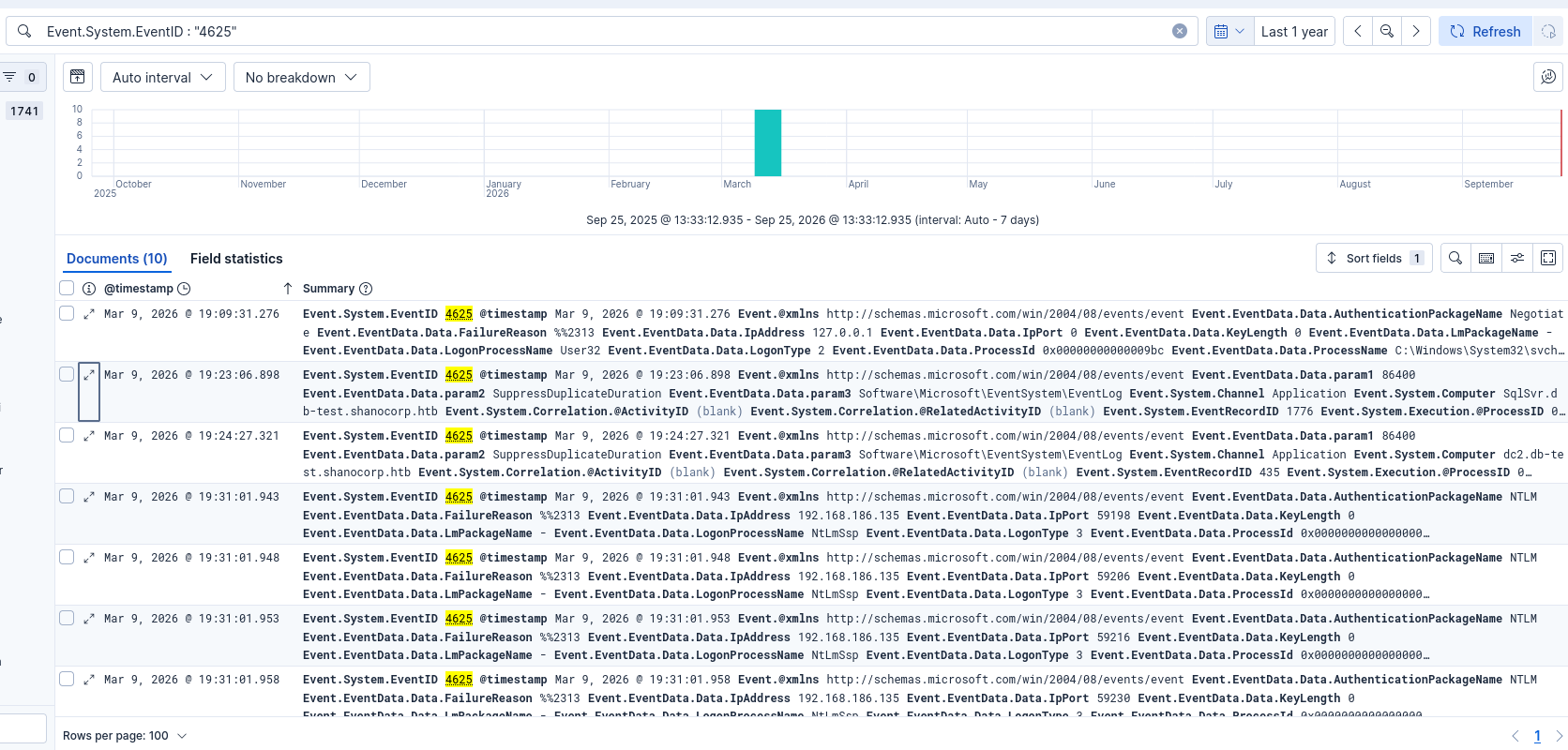1568x750 pixels.
Task: Open the chart options icon right of the histogram toolbar
Action: pos(1548,77)
